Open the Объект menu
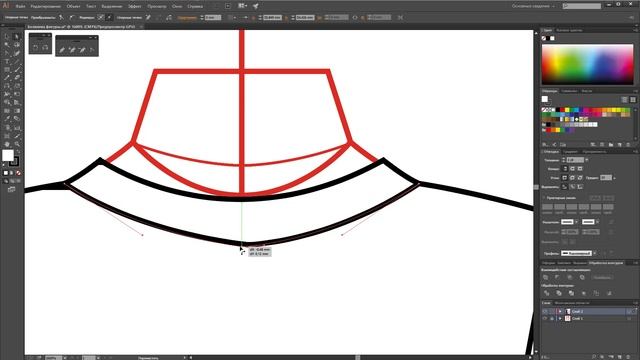 click(x=73, y=7)
